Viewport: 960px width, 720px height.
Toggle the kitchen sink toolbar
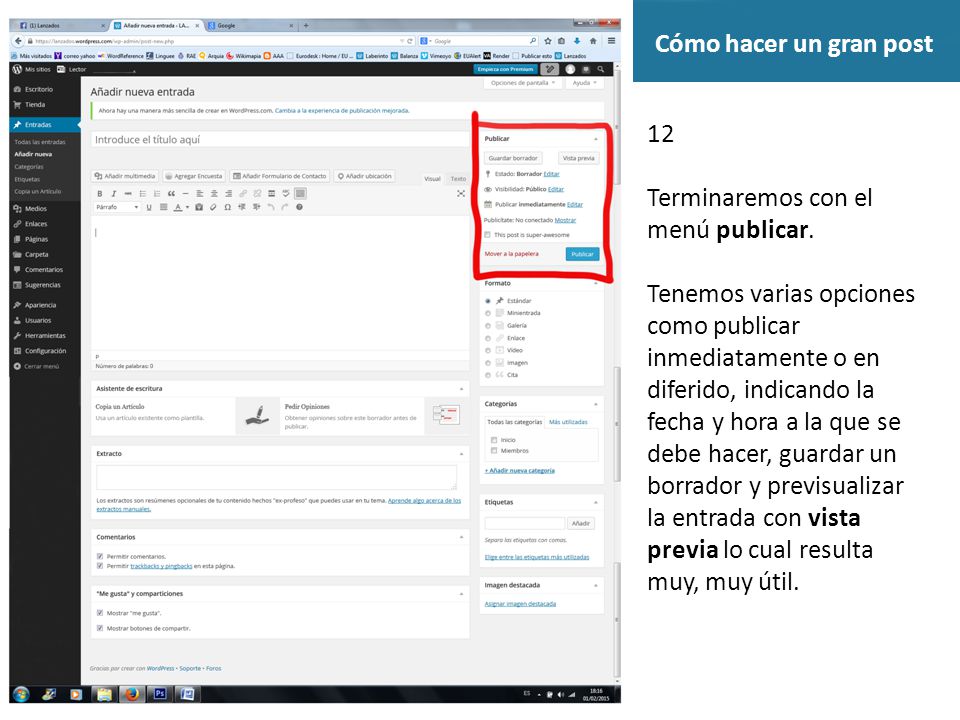[300, 193]
